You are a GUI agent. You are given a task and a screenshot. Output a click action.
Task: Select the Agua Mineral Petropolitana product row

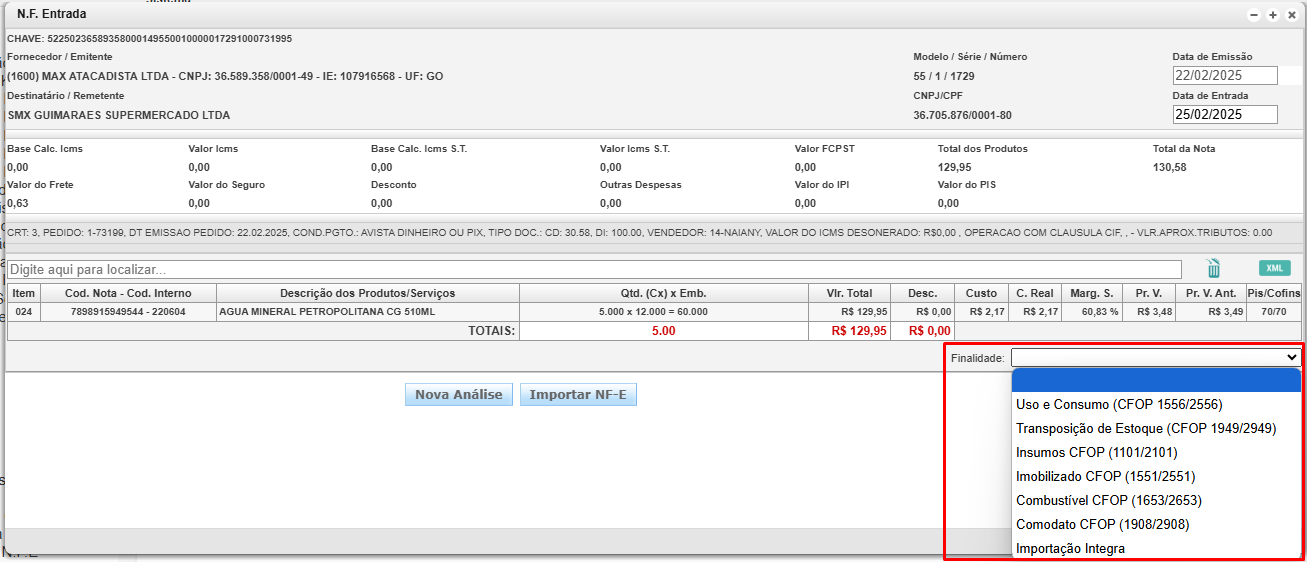tap(368, 312)
